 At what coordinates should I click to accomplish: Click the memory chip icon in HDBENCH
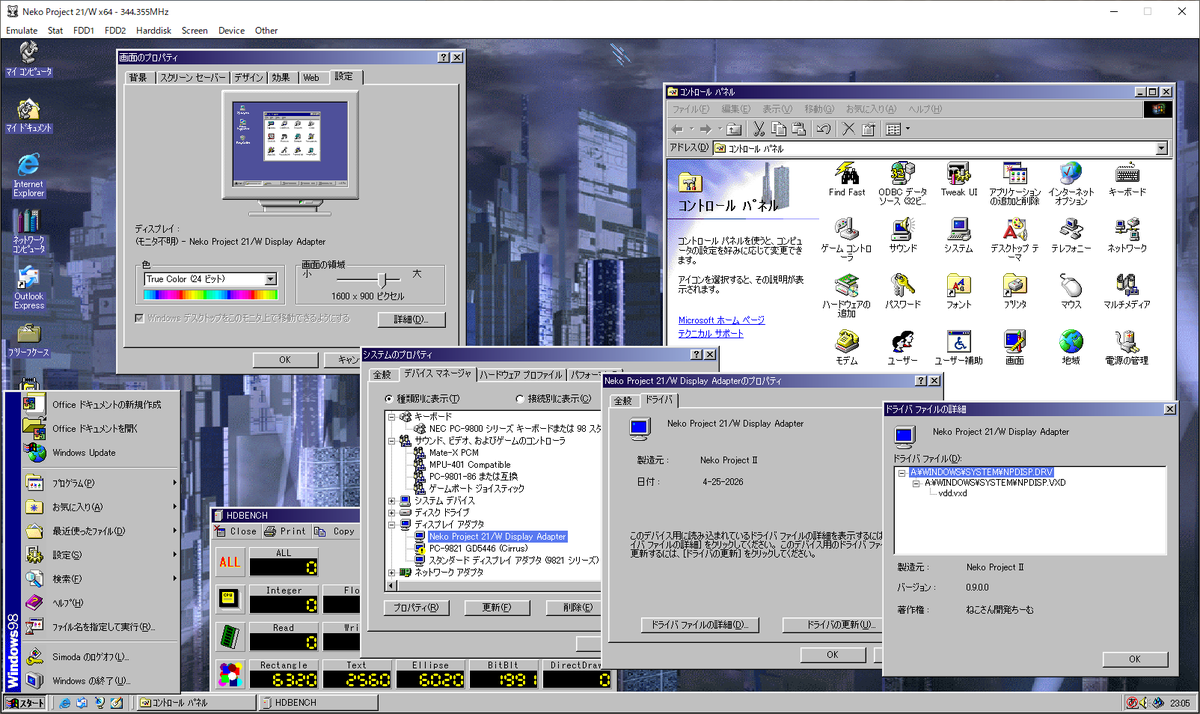(x=230, y=637)
